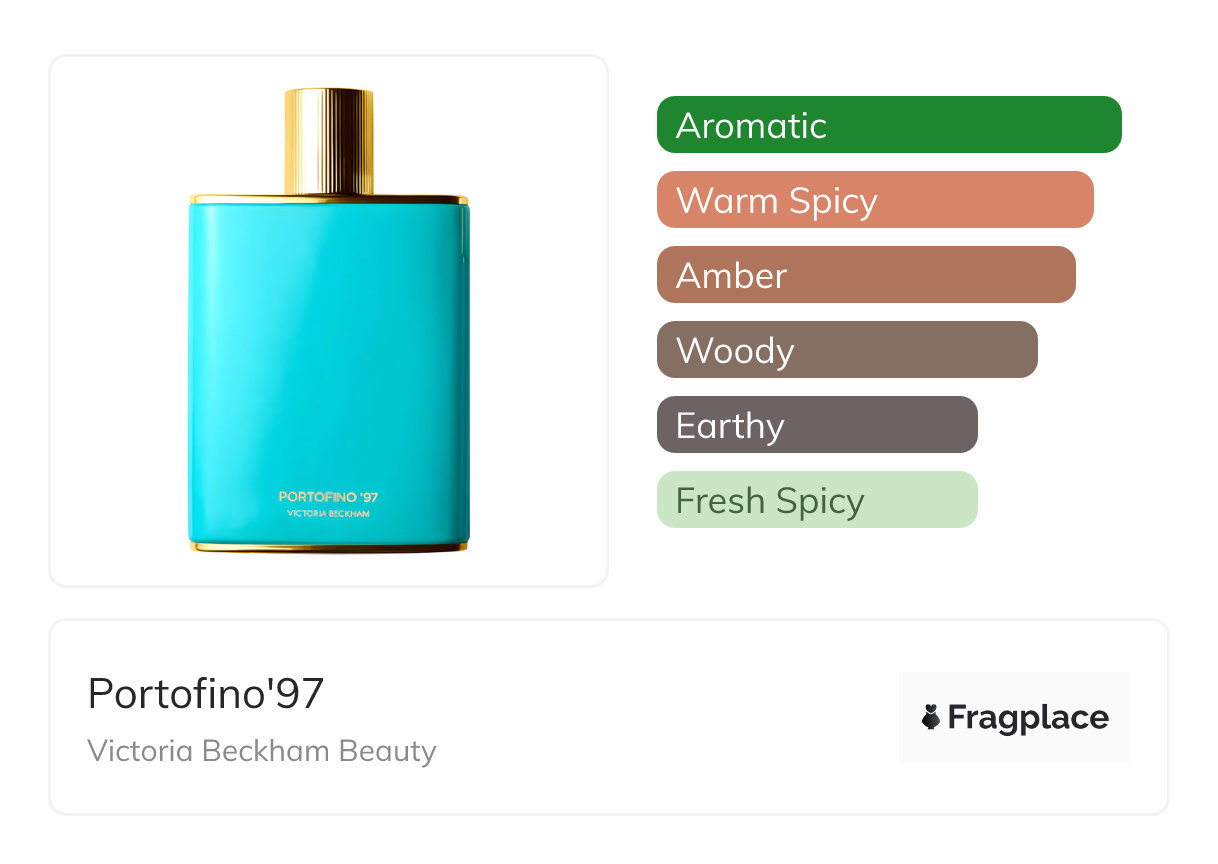Click the Earthy label text
Image resolution: width=1218 pixels, height=864 pixels.
click(x=730, y=426)
